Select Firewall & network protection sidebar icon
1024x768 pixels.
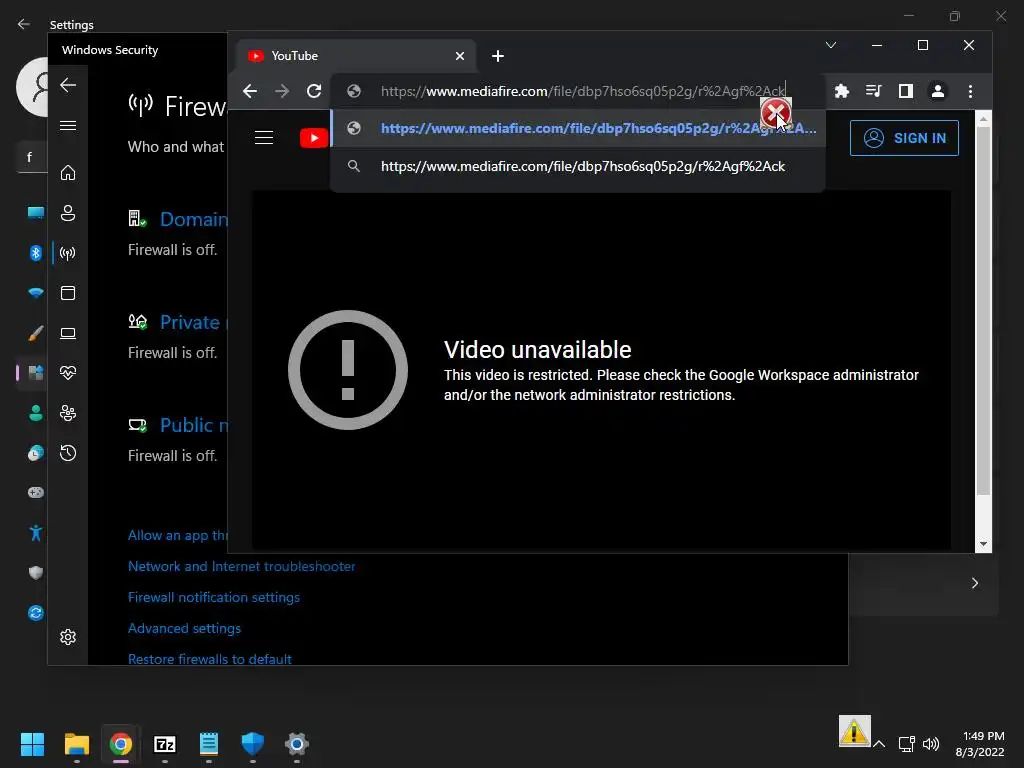pyautogui.click(x=68, y=253)
